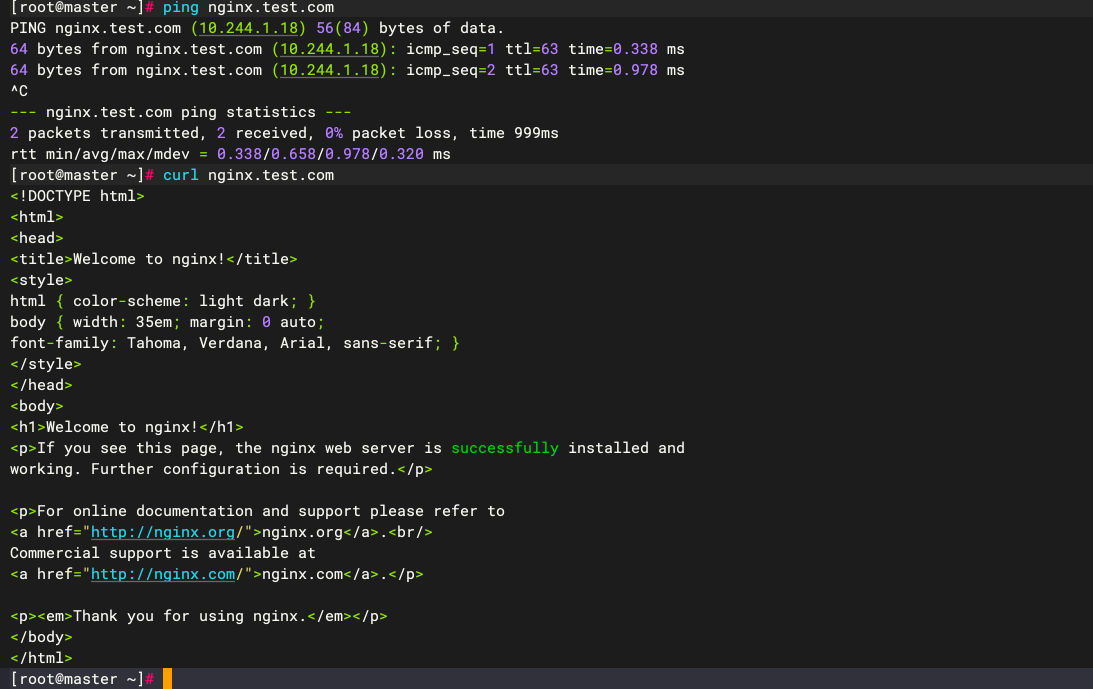Click the '</body>' closing tag
Viewport: 1093px width, 689px height.
tap(41, 637)
